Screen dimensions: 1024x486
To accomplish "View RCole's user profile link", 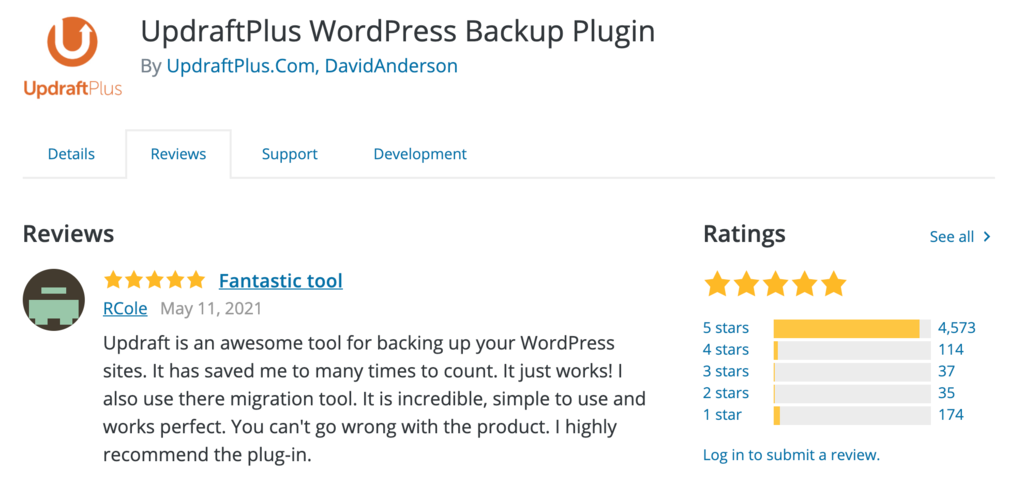I will [126, 309].
